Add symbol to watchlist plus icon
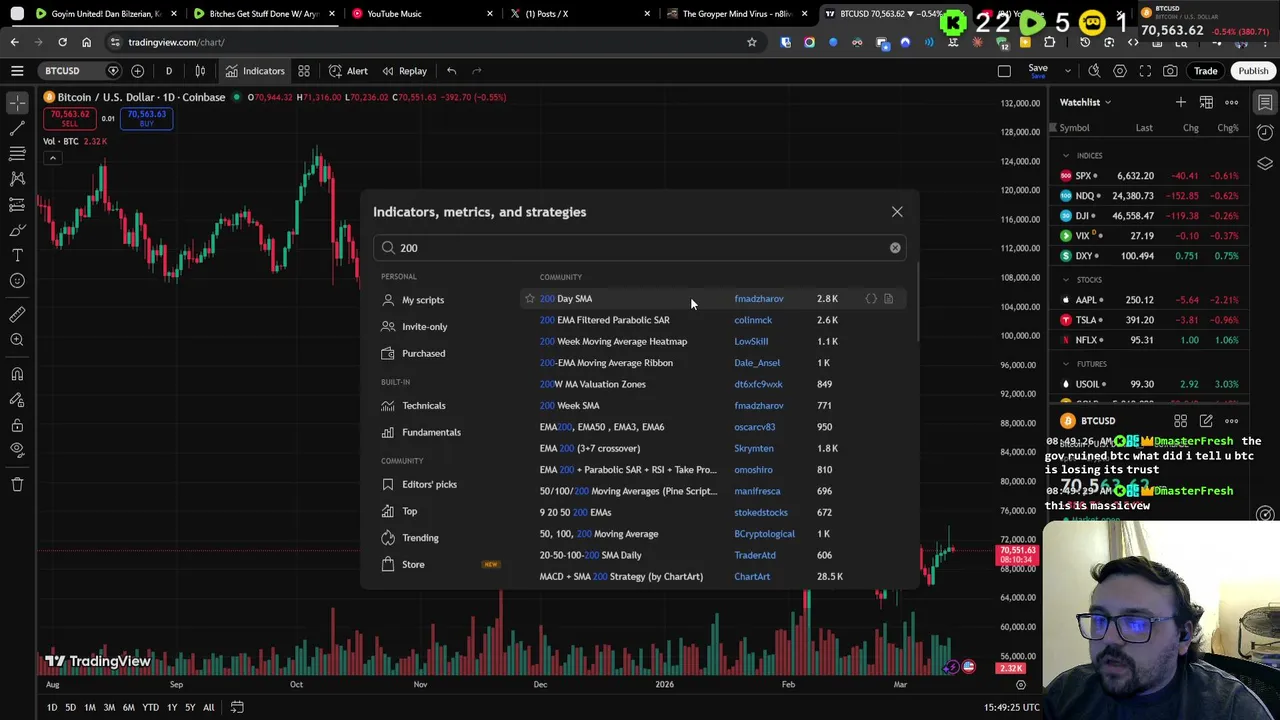 click(1181, 102)
